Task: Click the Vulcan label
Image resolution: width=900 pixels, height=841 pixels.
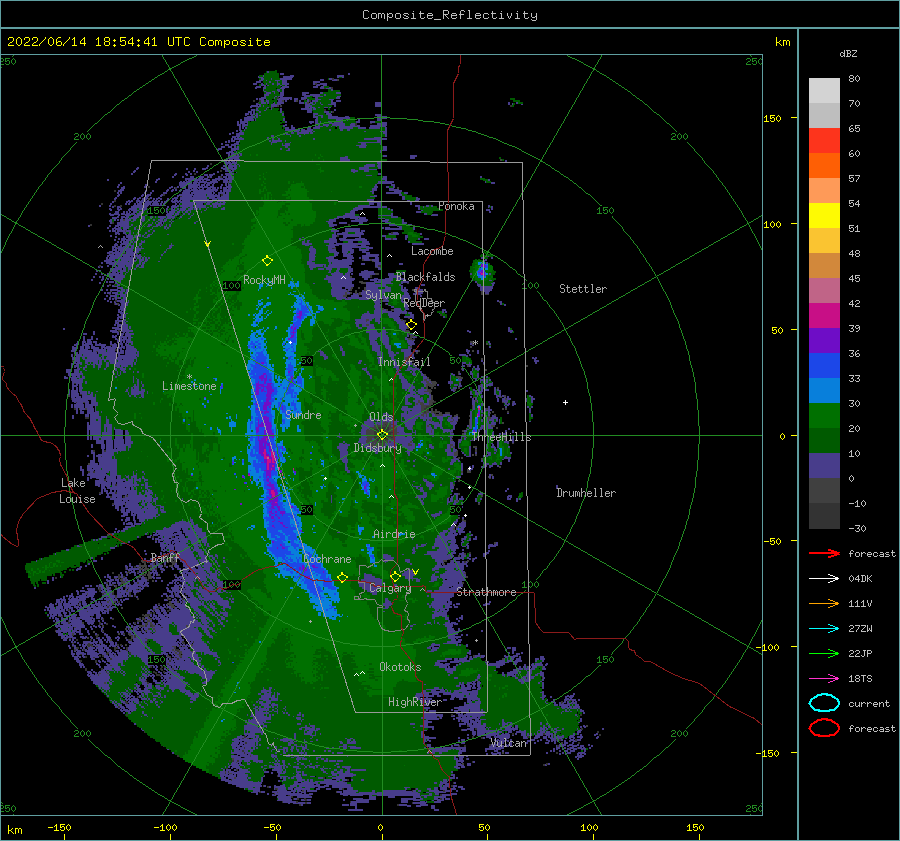Action: 508,743
